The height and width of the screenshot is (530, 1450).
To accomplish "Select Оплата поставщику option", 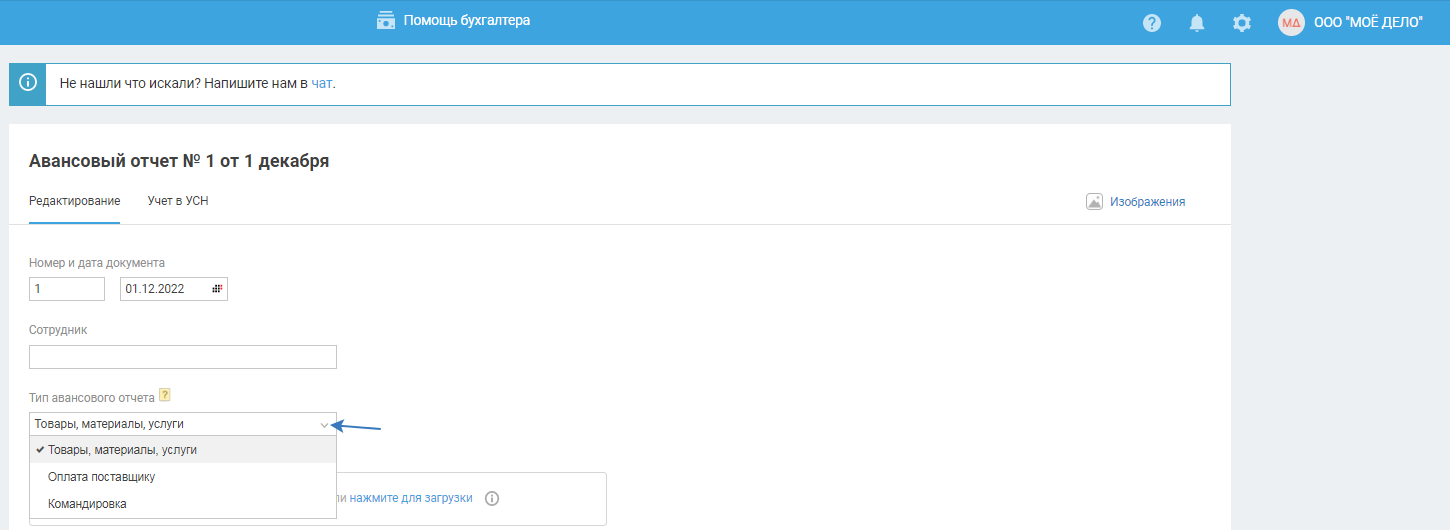I will 101,477.
